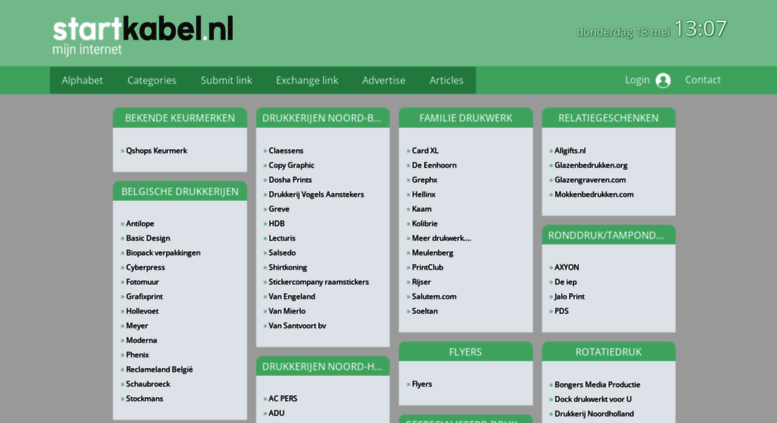Image resolution: width=777 pixels, height=423 pixels.
Task: Open the Jalo Print link
Action: 569,297
